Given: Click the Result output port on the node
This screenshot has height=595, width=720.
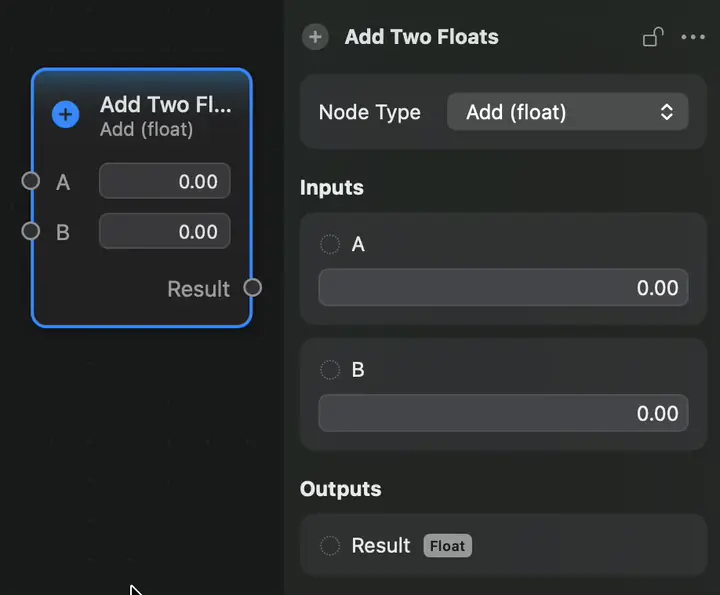Looking at the screenshot, I should 253,287.
